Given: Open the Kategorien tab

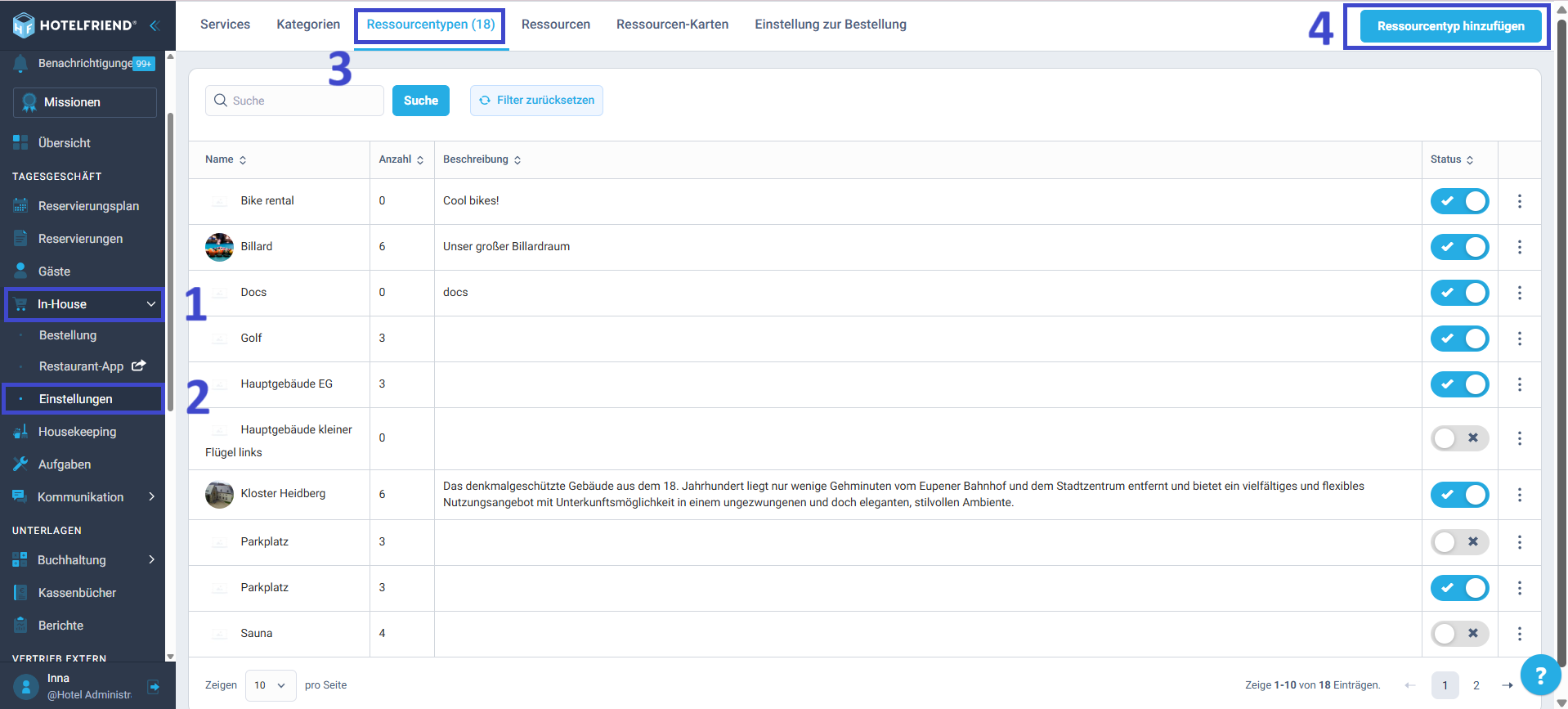Looking at the screenshot, I should [x=308, y=25].
